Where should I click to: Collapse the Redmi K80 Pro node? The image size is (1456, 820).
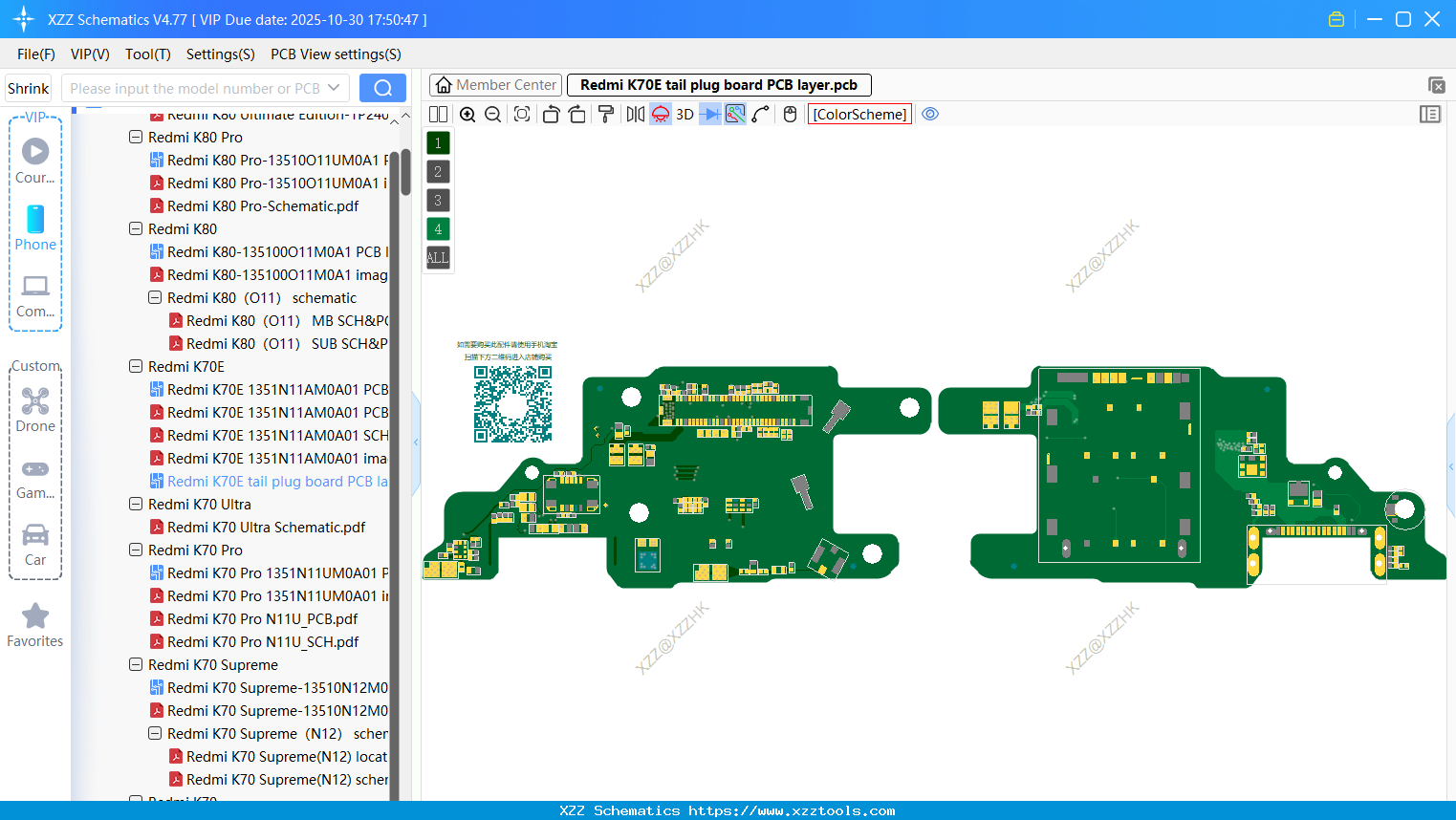[136, 137]
